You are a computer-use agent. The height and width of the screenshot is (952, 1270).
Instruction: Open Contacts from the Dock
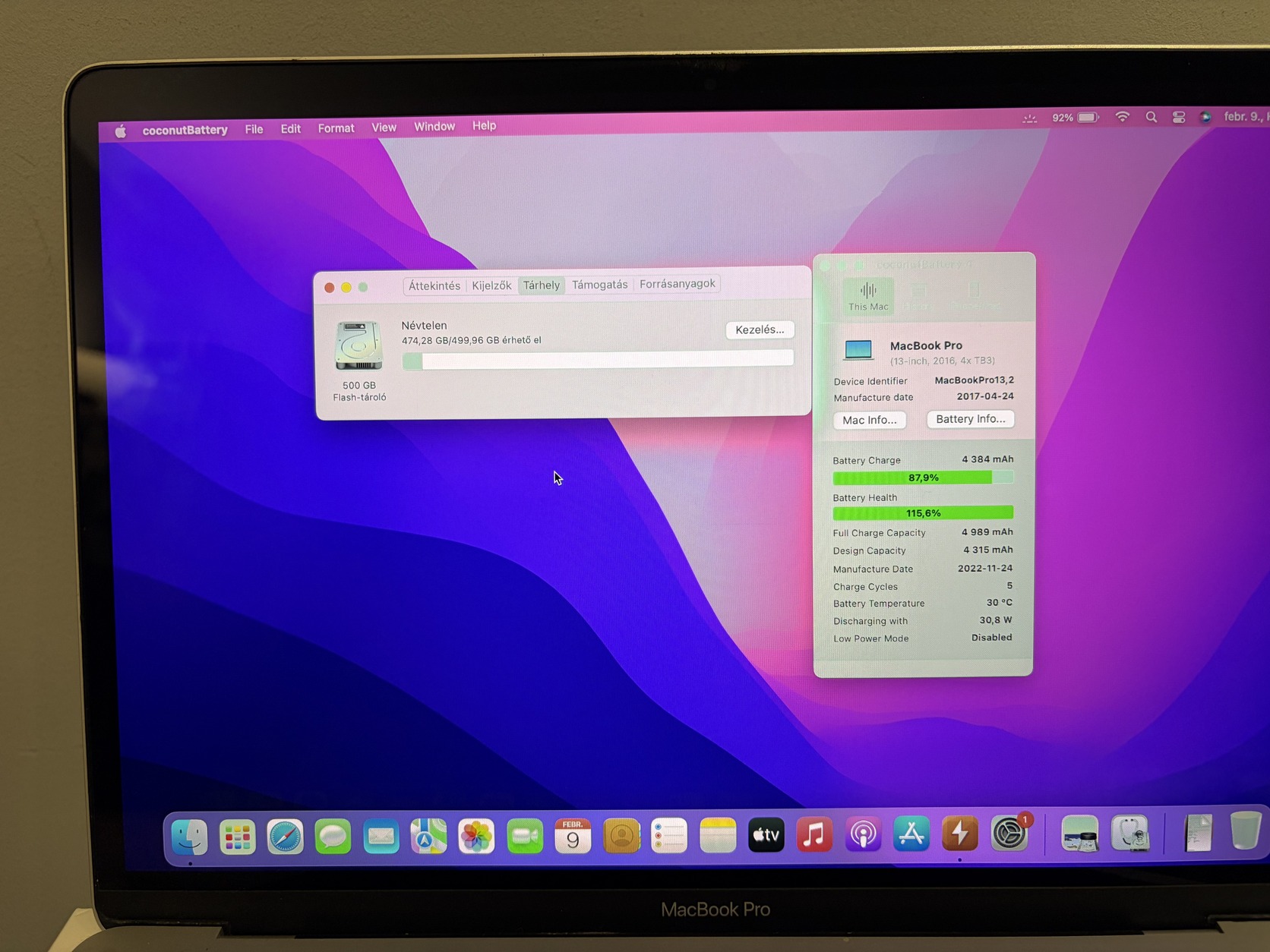coord(621,836)
